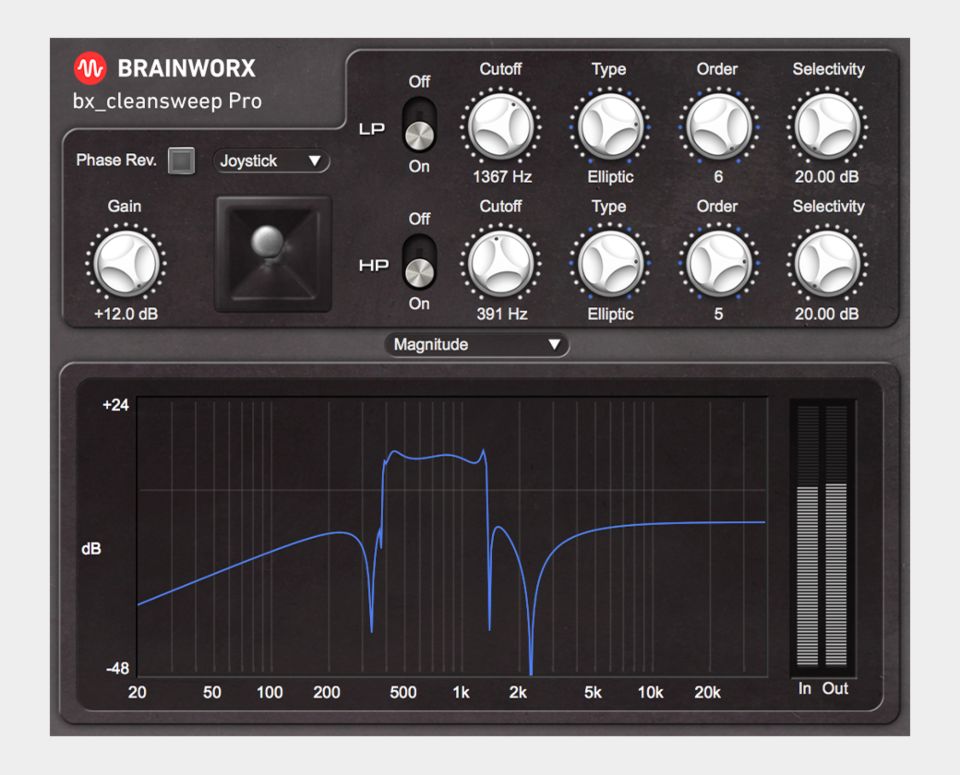Viewport: 960px width, 775px height.
Task: Click the HP filter Type knob
Action: (610, 265)
